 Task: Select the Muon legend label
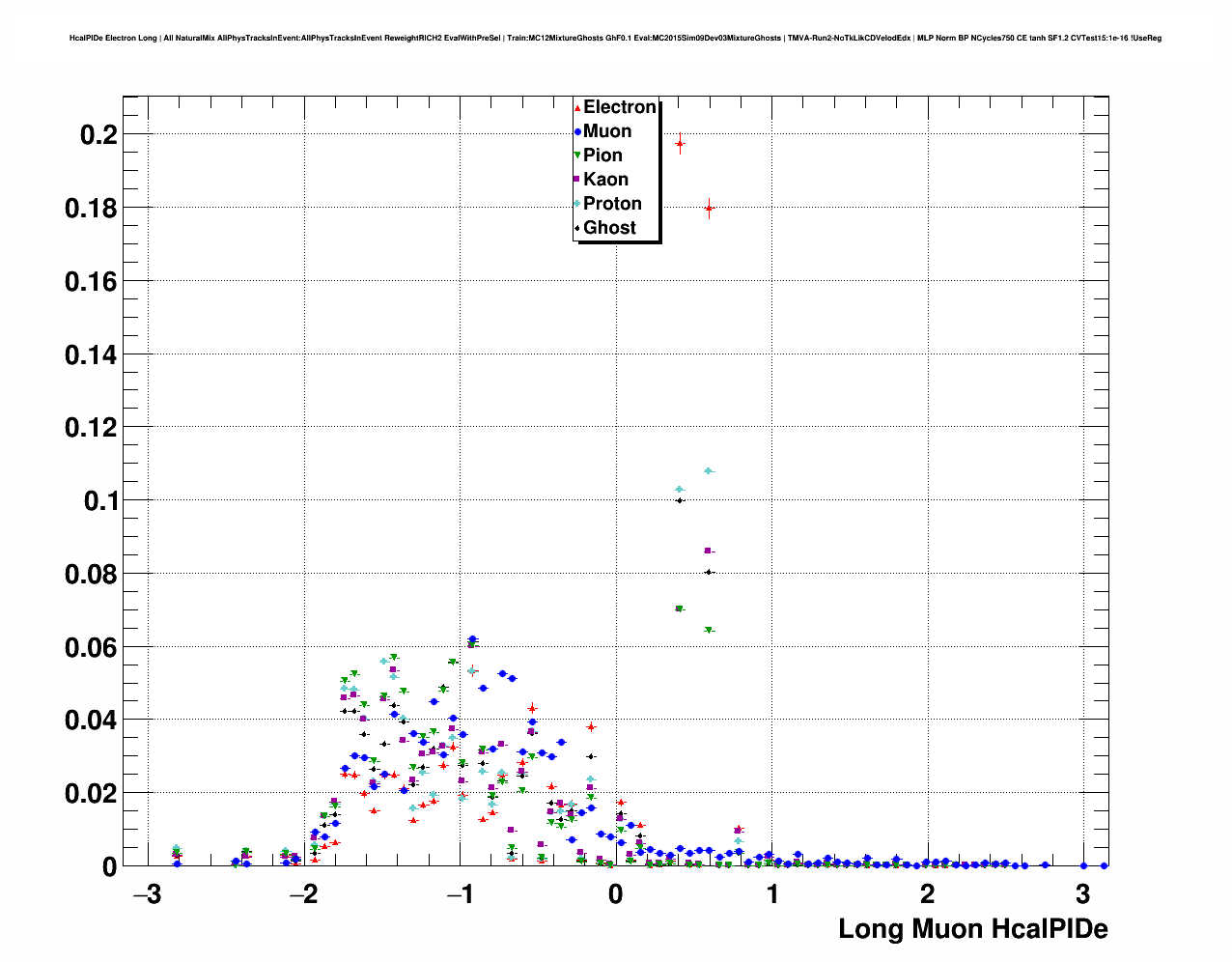click(607, 131)
